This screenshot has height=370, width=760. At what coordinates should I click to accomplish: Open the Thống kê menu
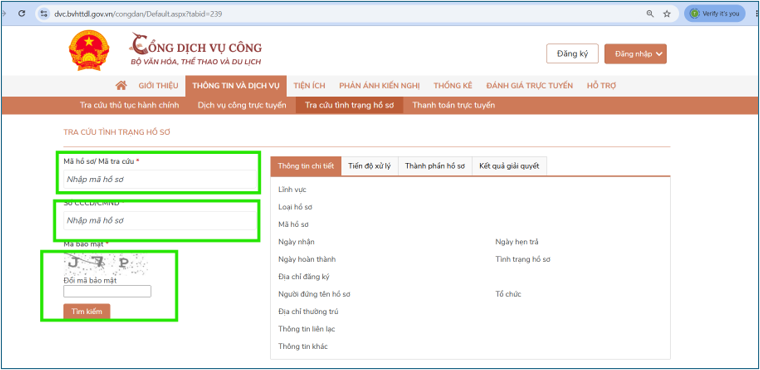tap(453, 86)
